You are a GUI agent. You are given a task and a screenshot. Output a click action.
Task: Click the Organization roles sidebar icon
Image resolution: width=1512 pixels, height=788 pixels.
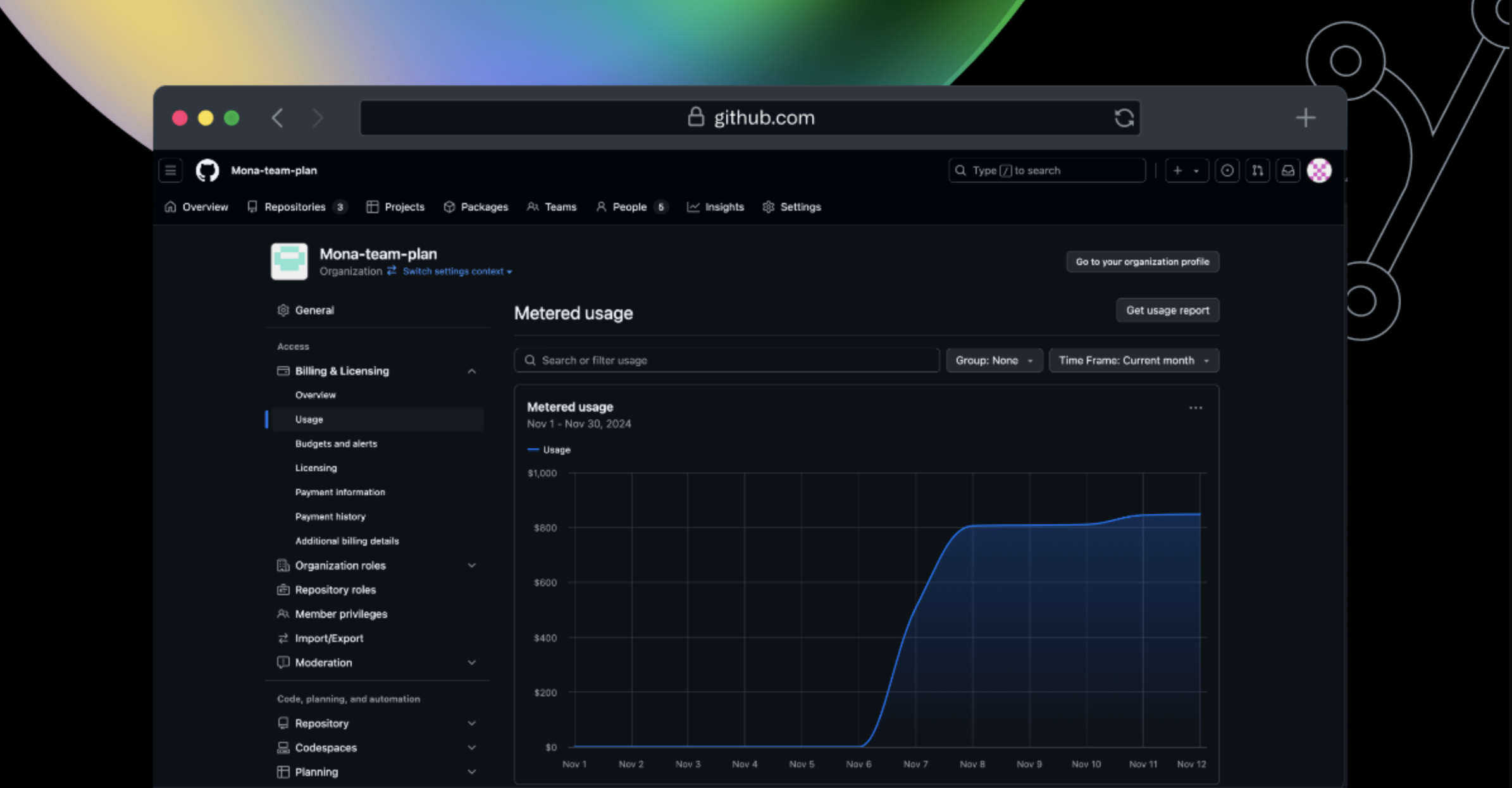tap(284, 565)
